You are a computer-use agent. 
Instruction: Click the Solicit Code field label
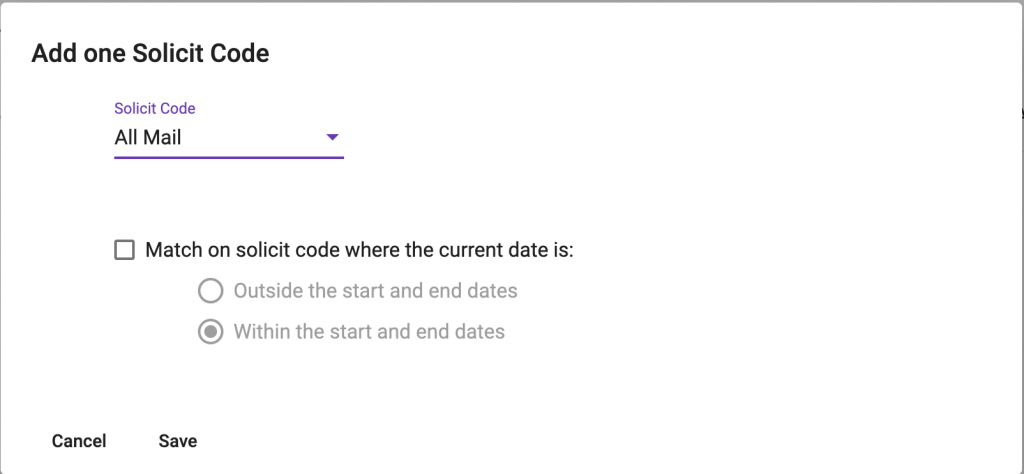click(155, 108)
